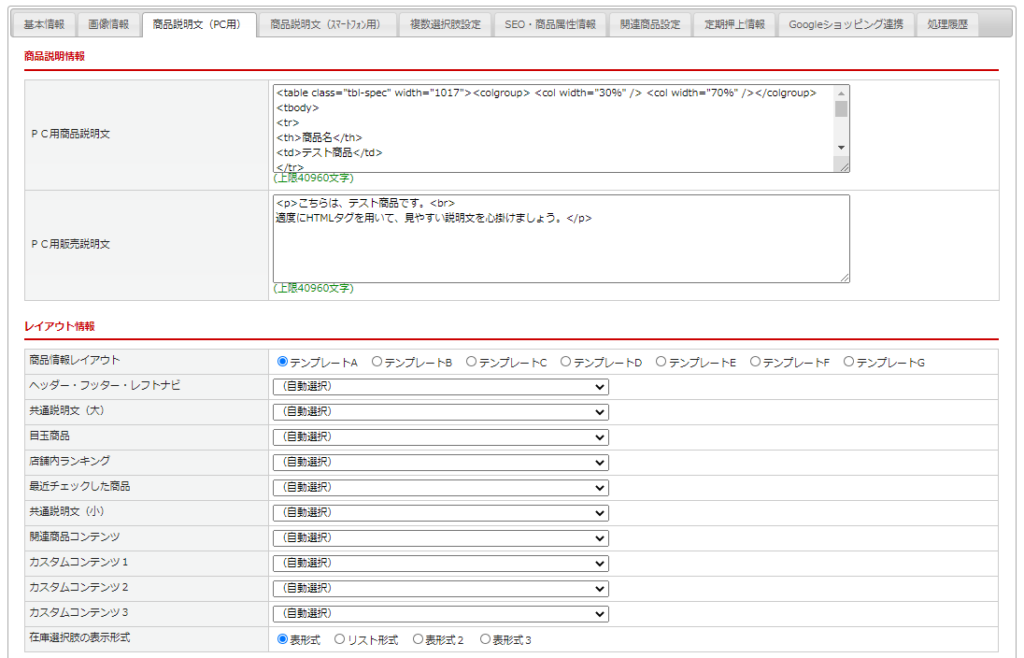Viewport: 1024px width, 658px height.
Task: Expand ヘッダー・フッター・レフトナビ dropdown
Action: [x=440, y=387]
